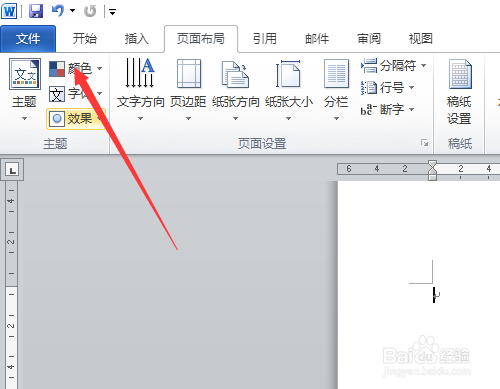
Task: Open the 页面设置 dialog launcher
Action: [x=424, y=143]
